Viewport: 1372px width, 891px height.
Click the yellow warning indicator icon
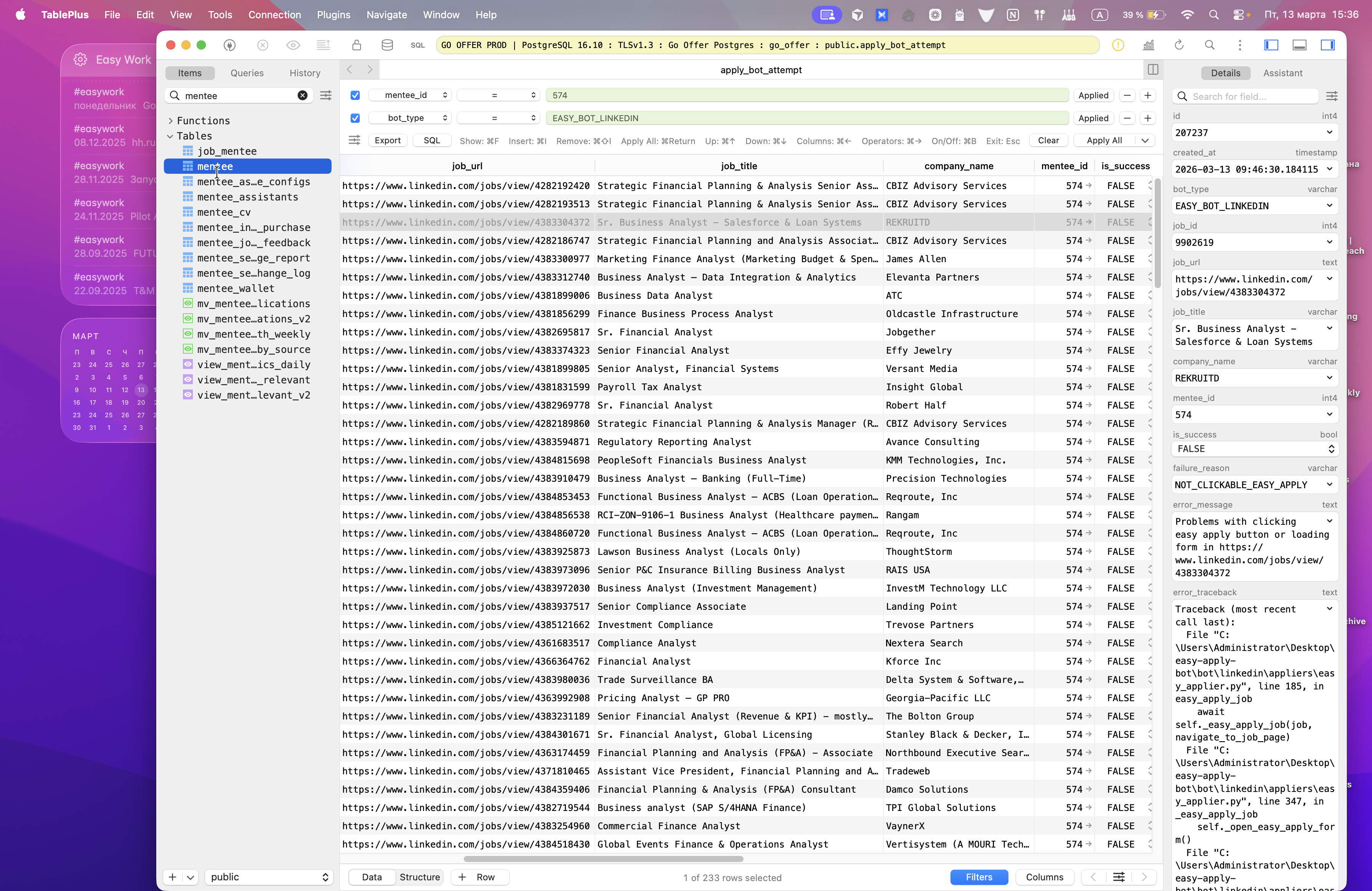tap(1118, 45)
